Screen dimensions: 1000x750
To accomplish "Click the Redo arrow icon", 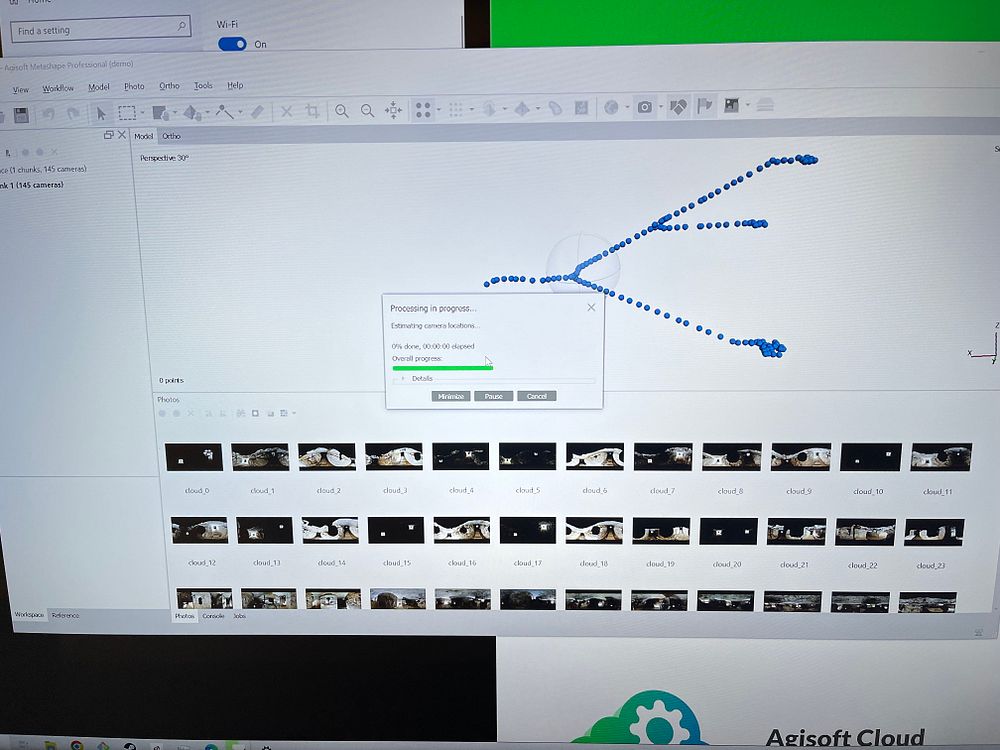I will point(73,114).
